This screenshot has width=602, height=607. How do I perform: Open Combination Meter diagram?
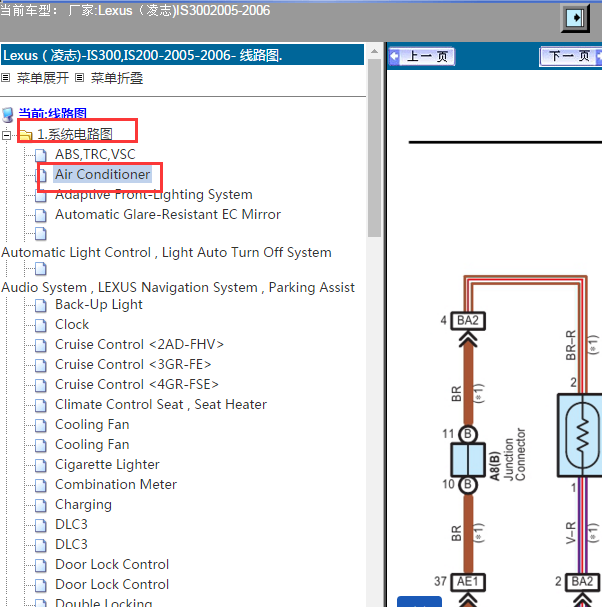[x=116, y=484]
